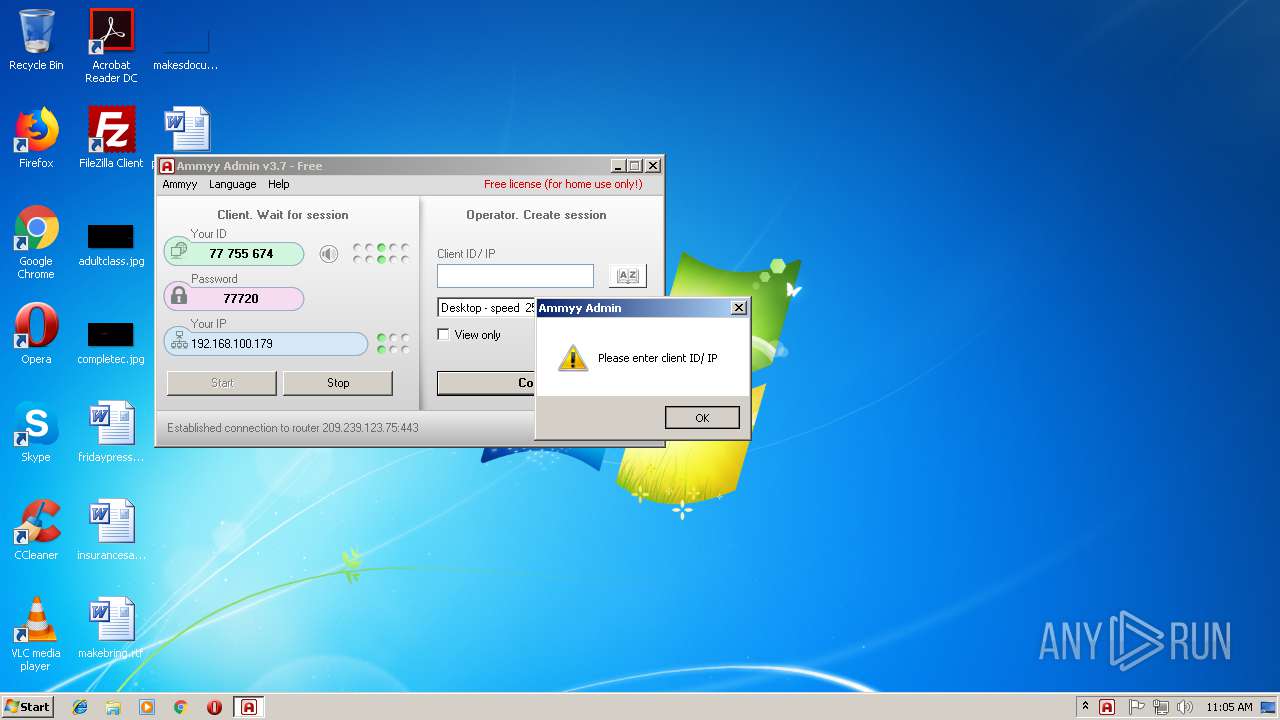The height and width of the screenshot is (720, 1280).
Task: Click the Stop button
Action: tap(338, 383)
